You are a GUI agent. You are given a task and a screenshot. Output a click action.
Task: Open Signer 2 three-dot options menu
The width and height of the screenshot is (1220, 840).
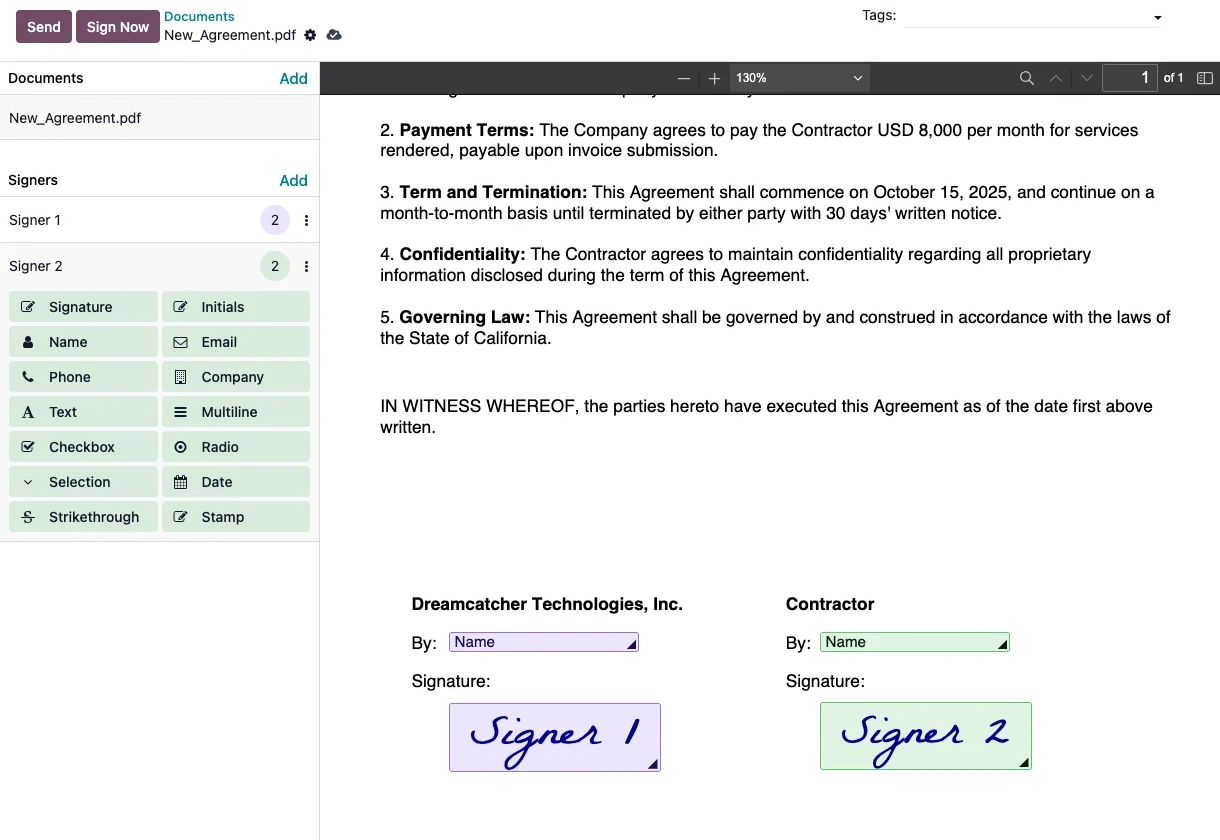306,266
